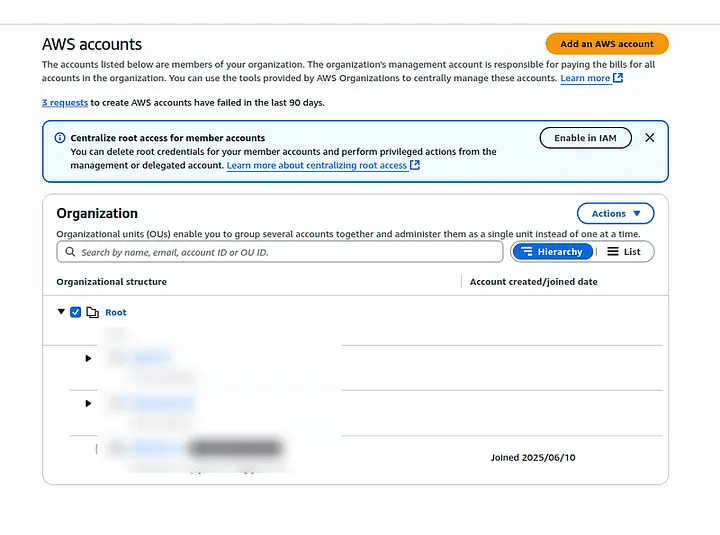The height and width of the screenshot is (535, 720).
Task: Open Learn more about centralizing root access
Action: point(317,165)
